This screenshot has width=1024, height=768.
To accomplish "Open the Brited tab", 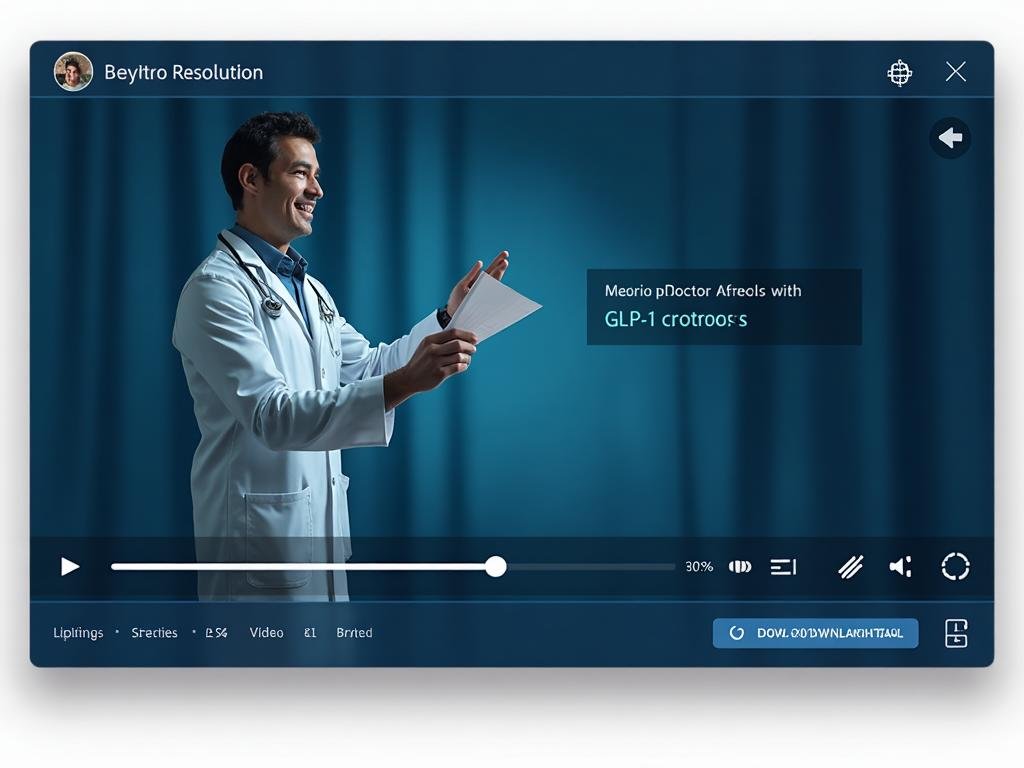I will point(354,633).
